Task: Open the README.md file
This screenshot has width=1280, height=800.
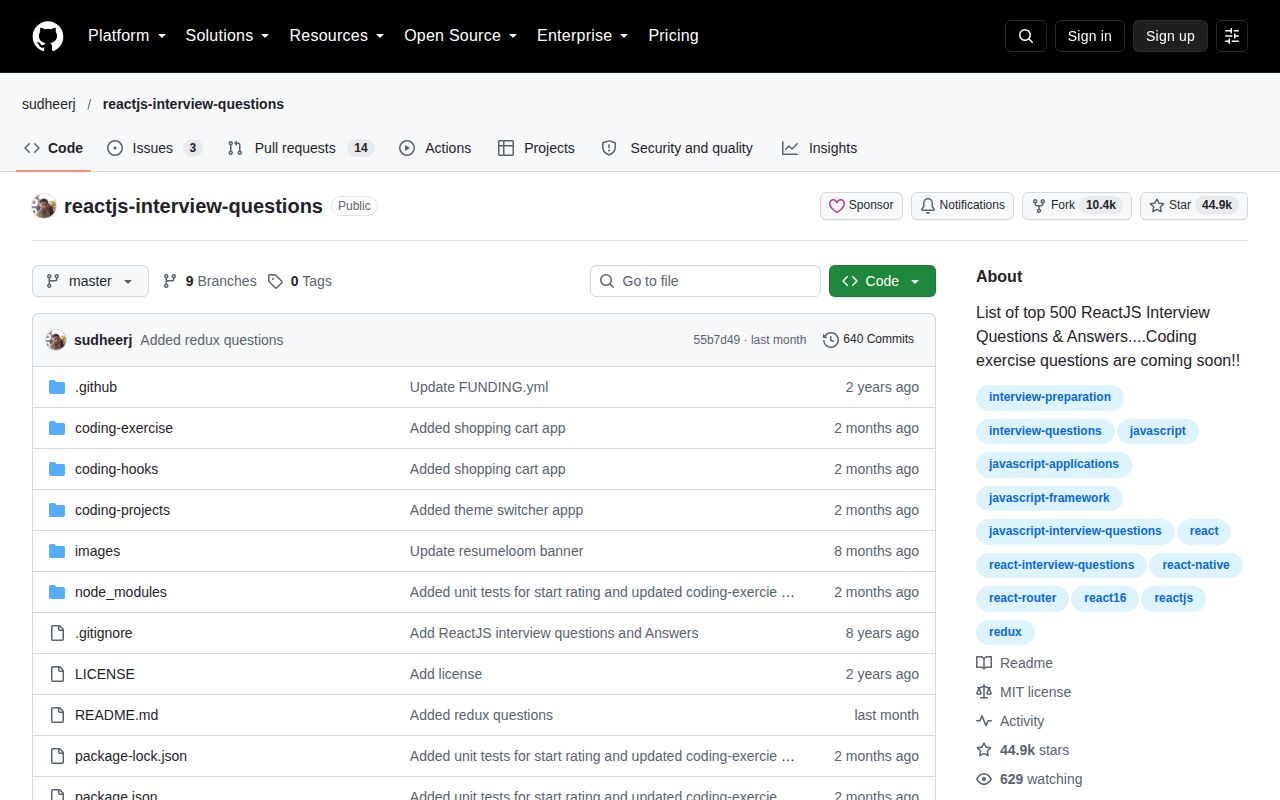Action: point(116,715)
